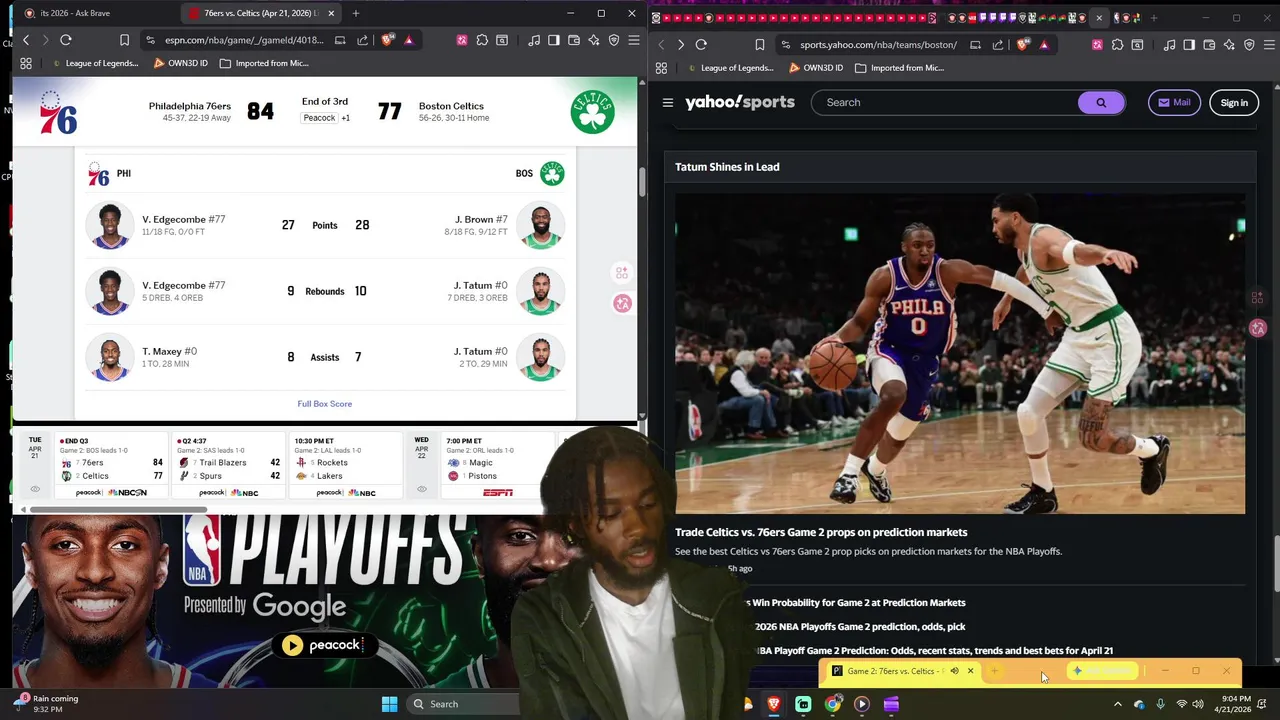Reload the Yahoo Sports page

point(701,45)
